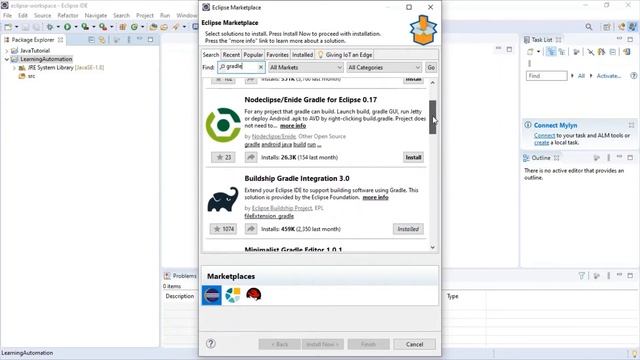Click the Buildship Gradle elephant logo
This screenshot has height=360, width=640.
(x=223, y=200)
